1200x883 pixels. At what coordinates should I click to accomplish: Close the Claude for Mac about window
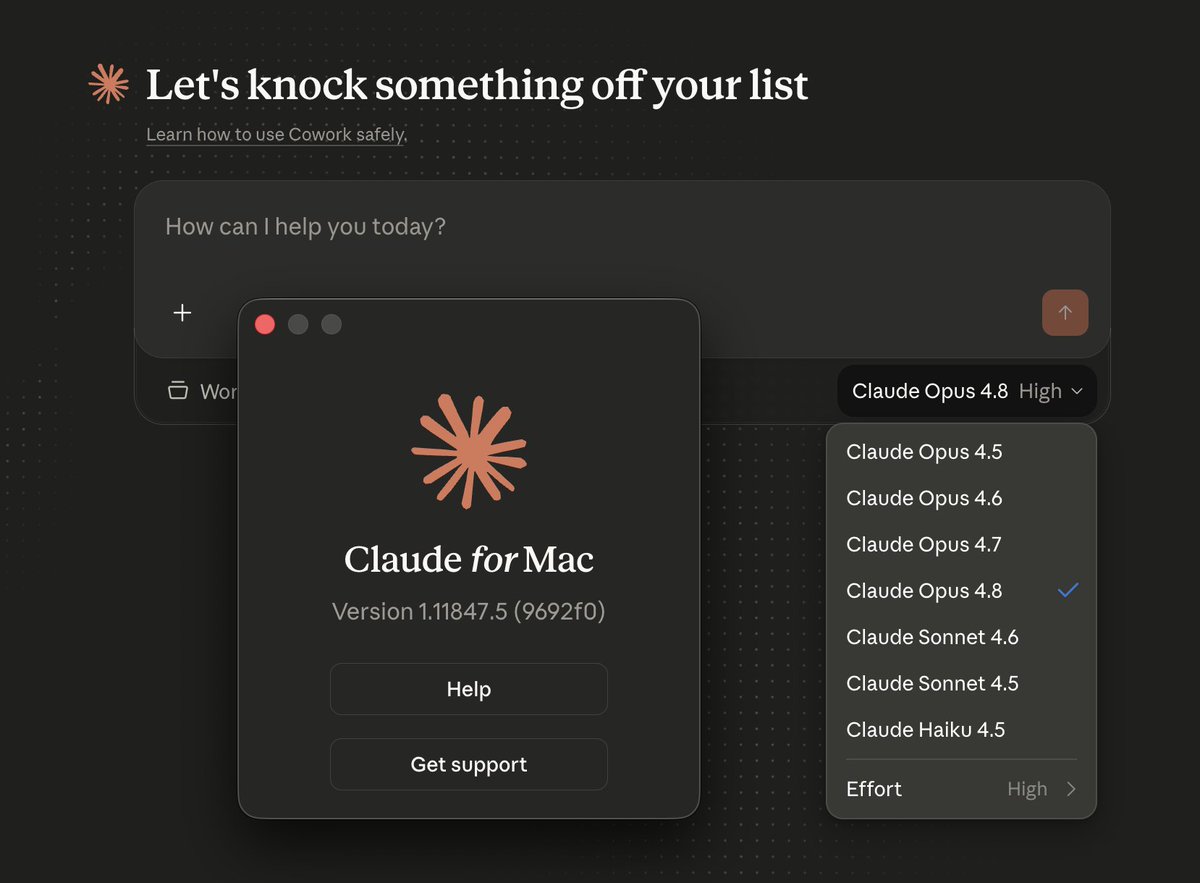[265, 324]
